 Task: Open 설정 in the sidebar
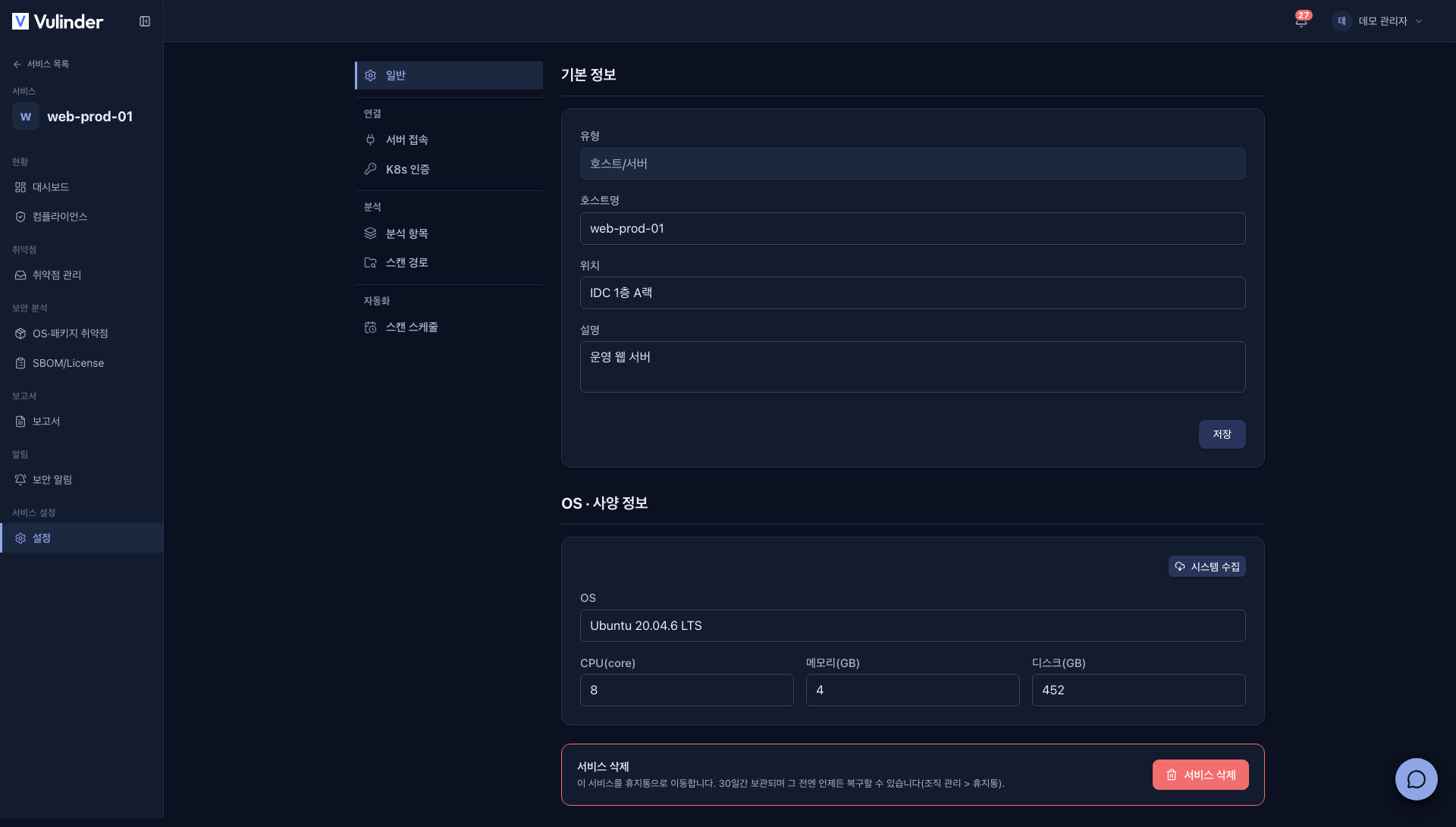[x=81, y=538]
